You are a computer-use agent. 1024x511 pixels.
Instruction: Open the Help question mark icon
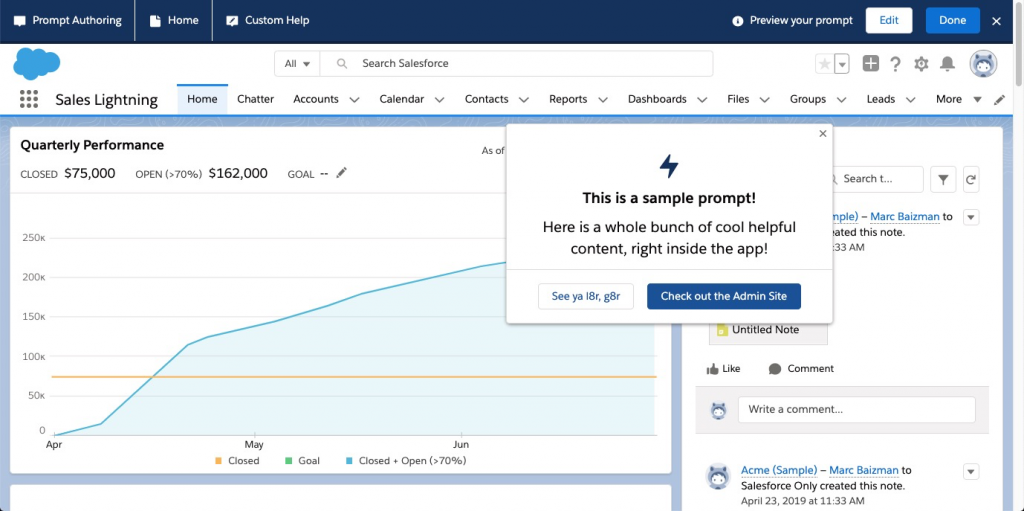(896, 64)
